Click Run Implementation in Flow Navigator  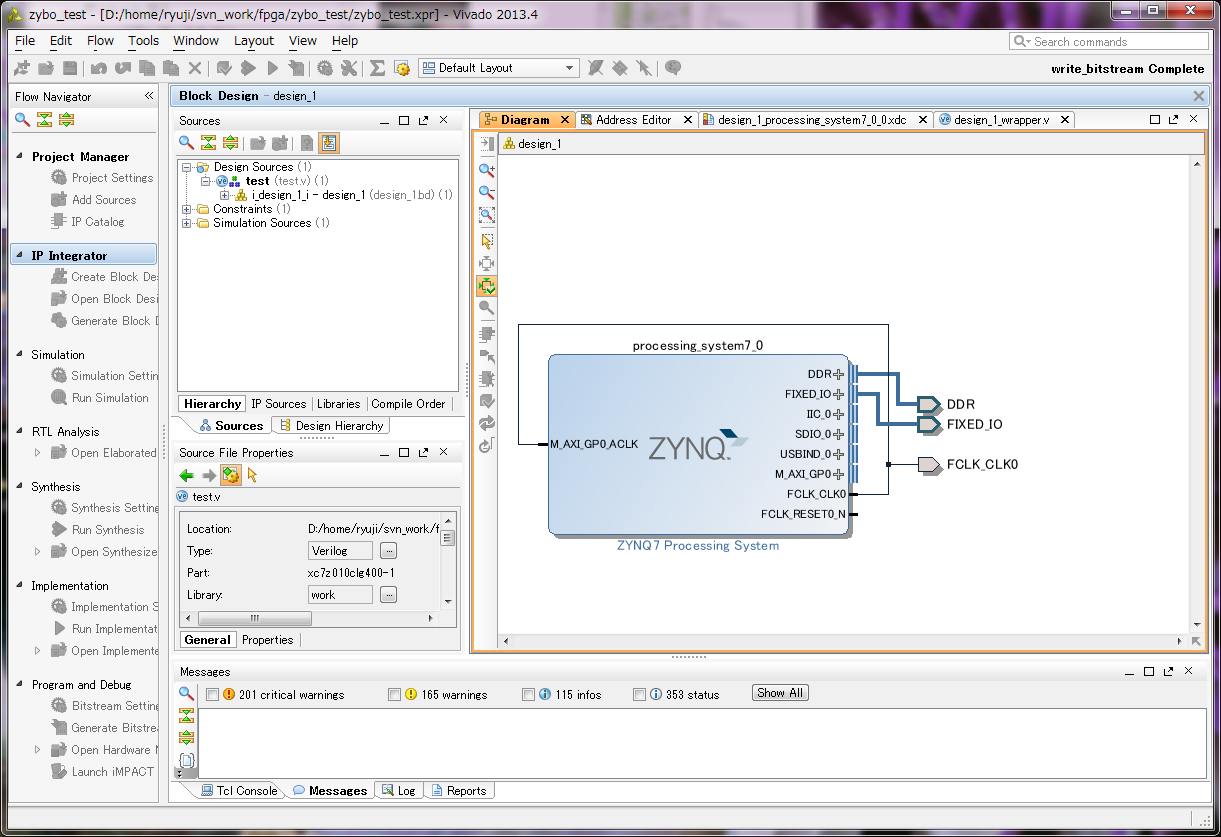click(104, 629)
